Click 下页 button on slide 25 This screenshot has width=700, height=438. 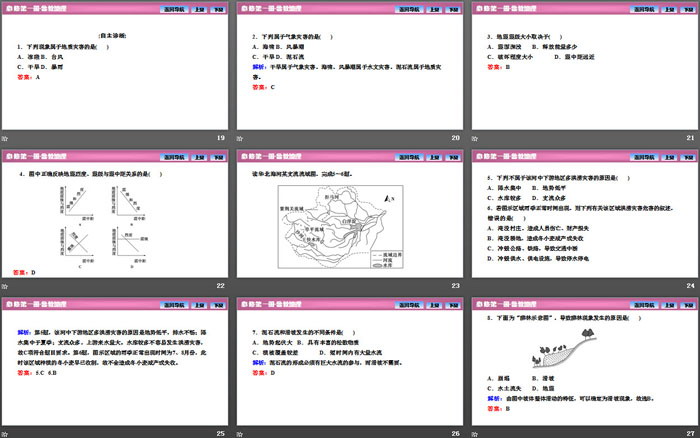[x=218, y=305]
